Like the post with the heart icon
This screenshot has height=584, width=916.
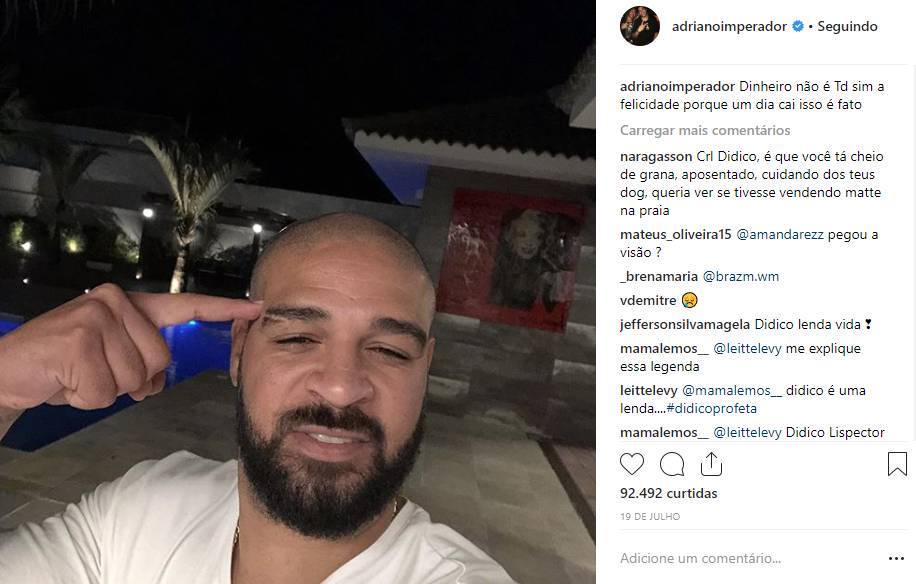pos(632,464)
